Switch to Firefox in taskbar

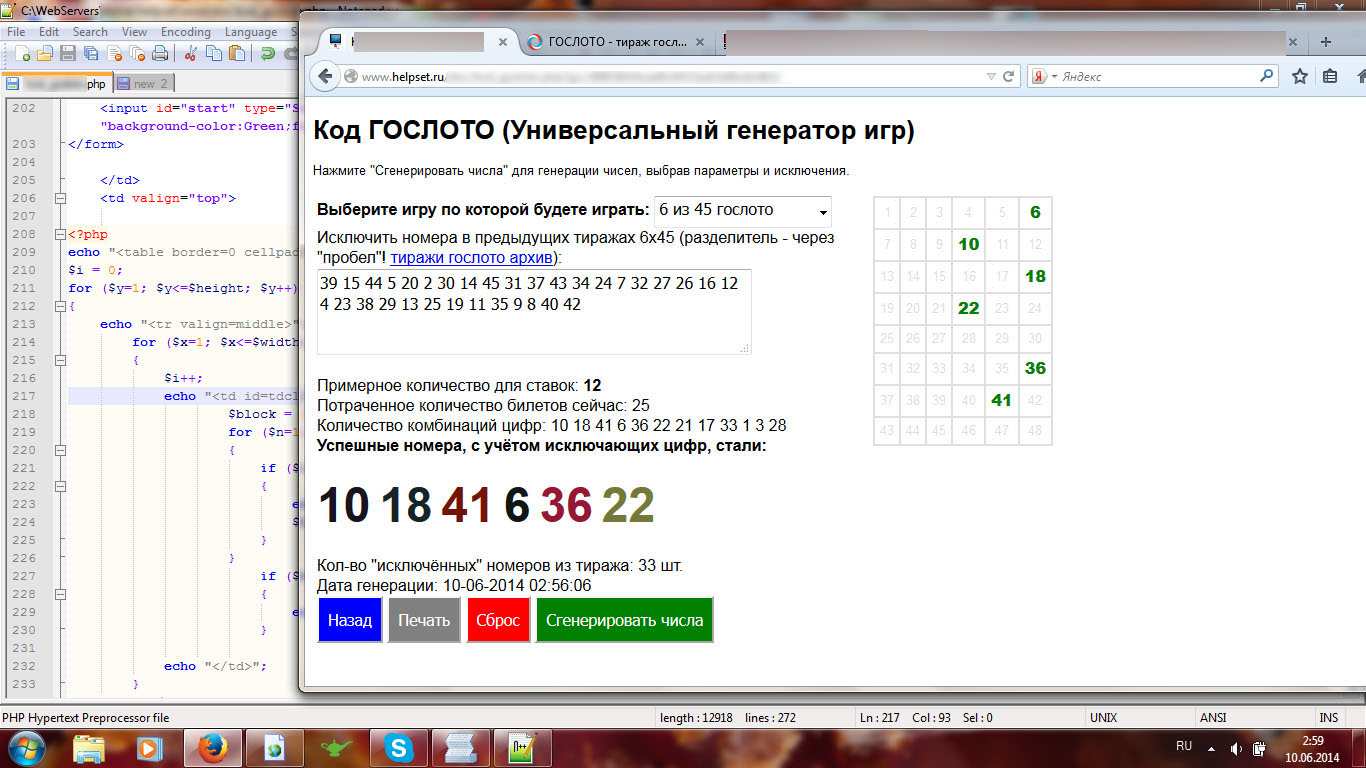click(213, 748)
